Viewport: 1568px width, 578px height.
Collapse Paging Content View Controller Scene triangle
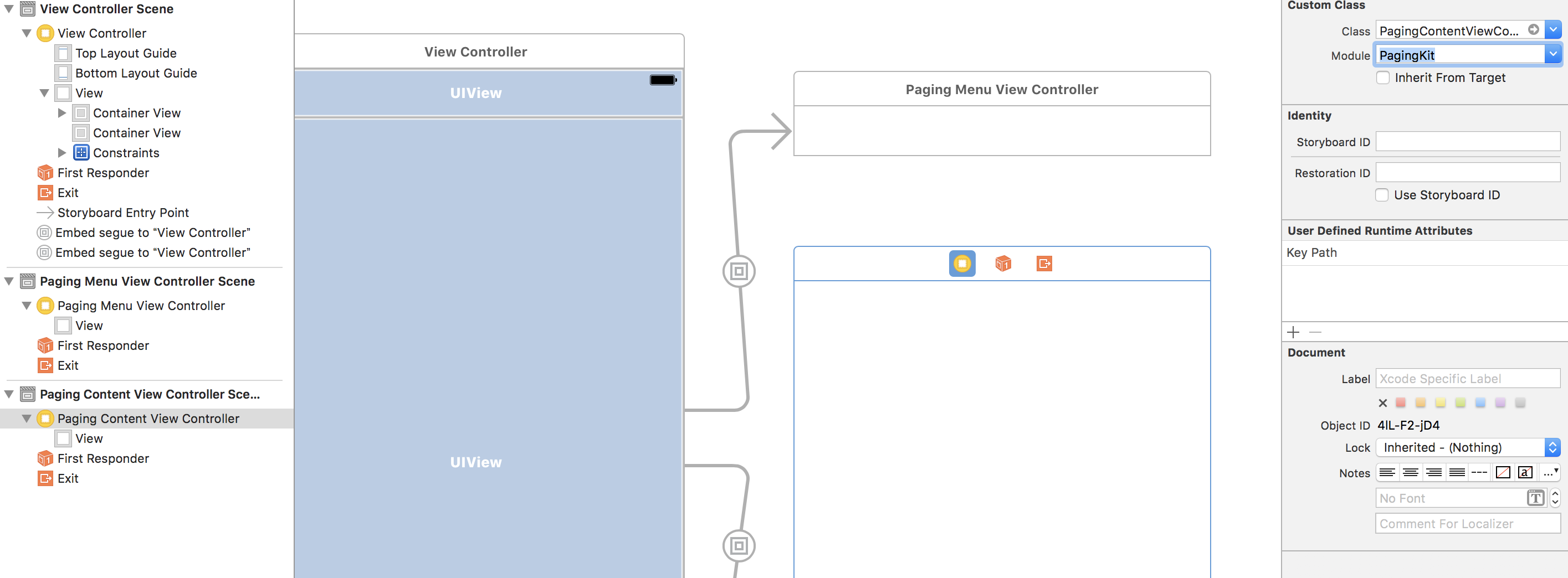pyautogui.click(x=9, y=394)
